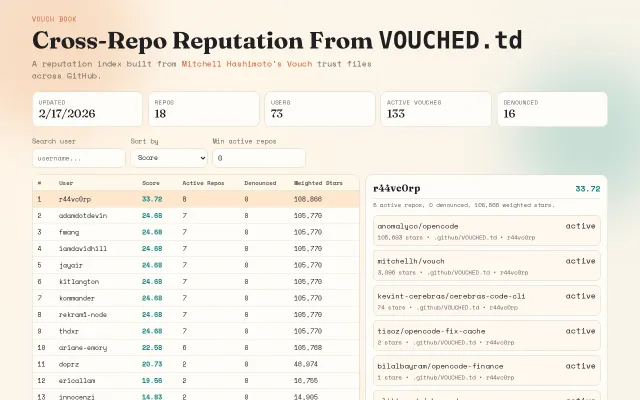Open the tisoz/opencode-fix-cache repo card
Image resolution: width=640 pixels, height=400 pixels.
[x=487, y=336]
